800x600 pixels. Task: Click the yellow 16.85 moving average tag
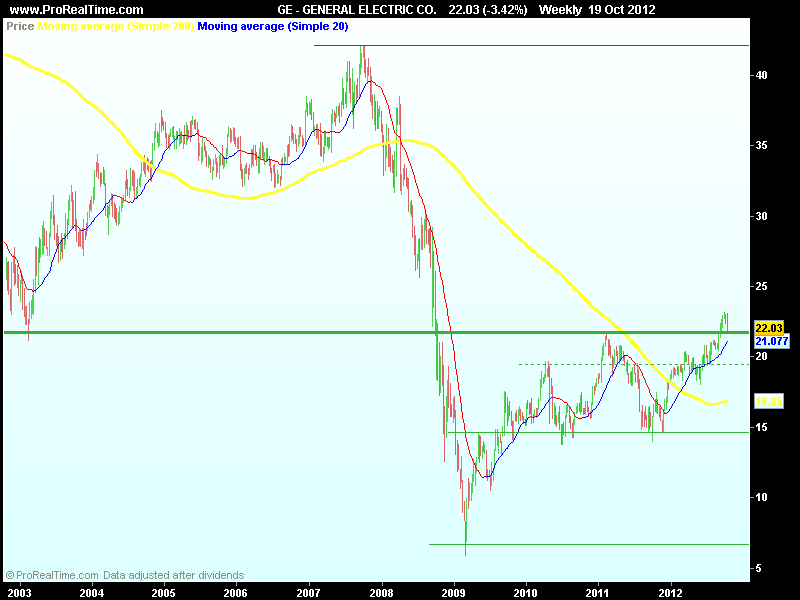(x=769, y=401)
